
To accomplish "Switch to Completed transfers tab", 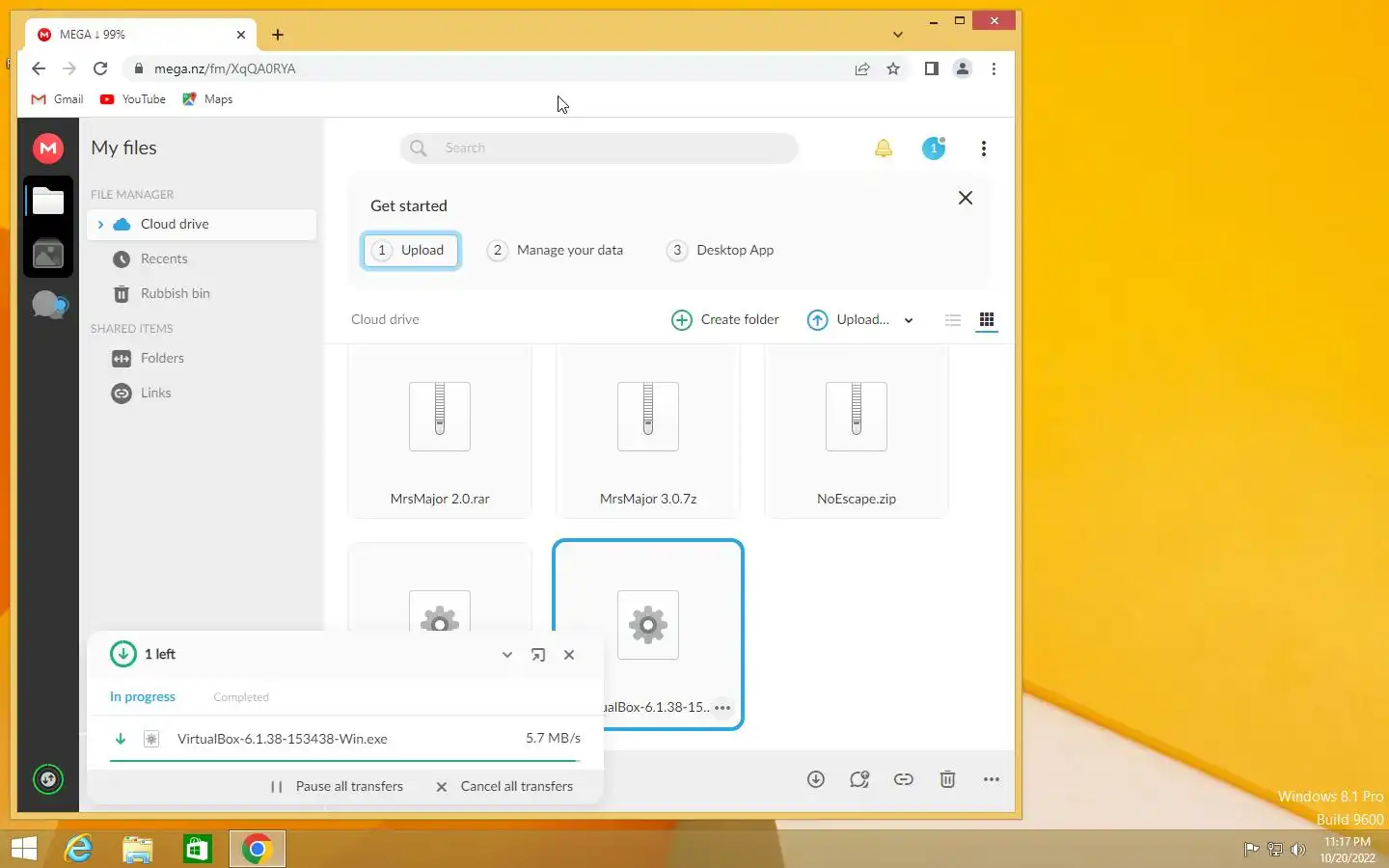I will click(x=241, y=697).
